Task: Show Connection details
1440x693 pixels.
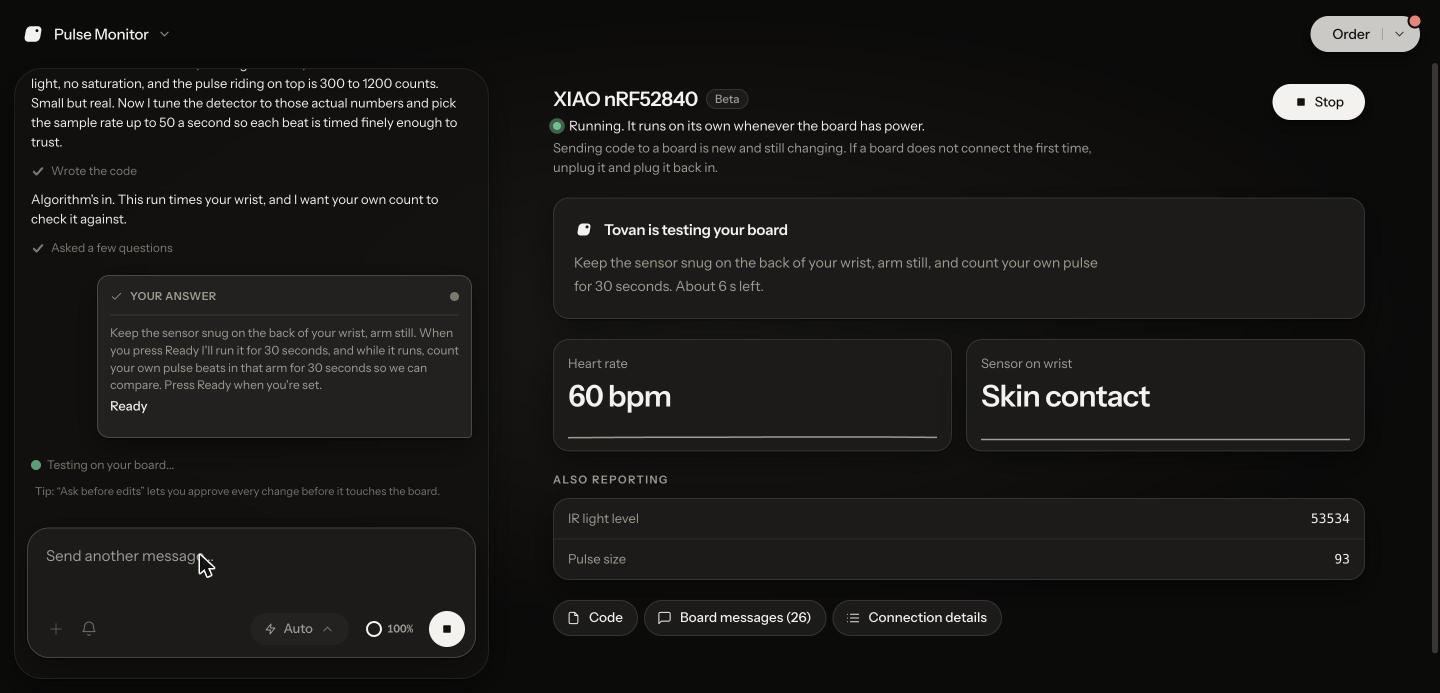Action: (917, 618)
